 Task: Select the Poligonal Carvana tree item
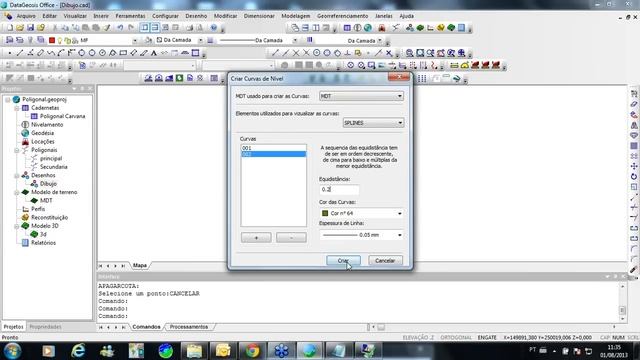click(62, 116)
